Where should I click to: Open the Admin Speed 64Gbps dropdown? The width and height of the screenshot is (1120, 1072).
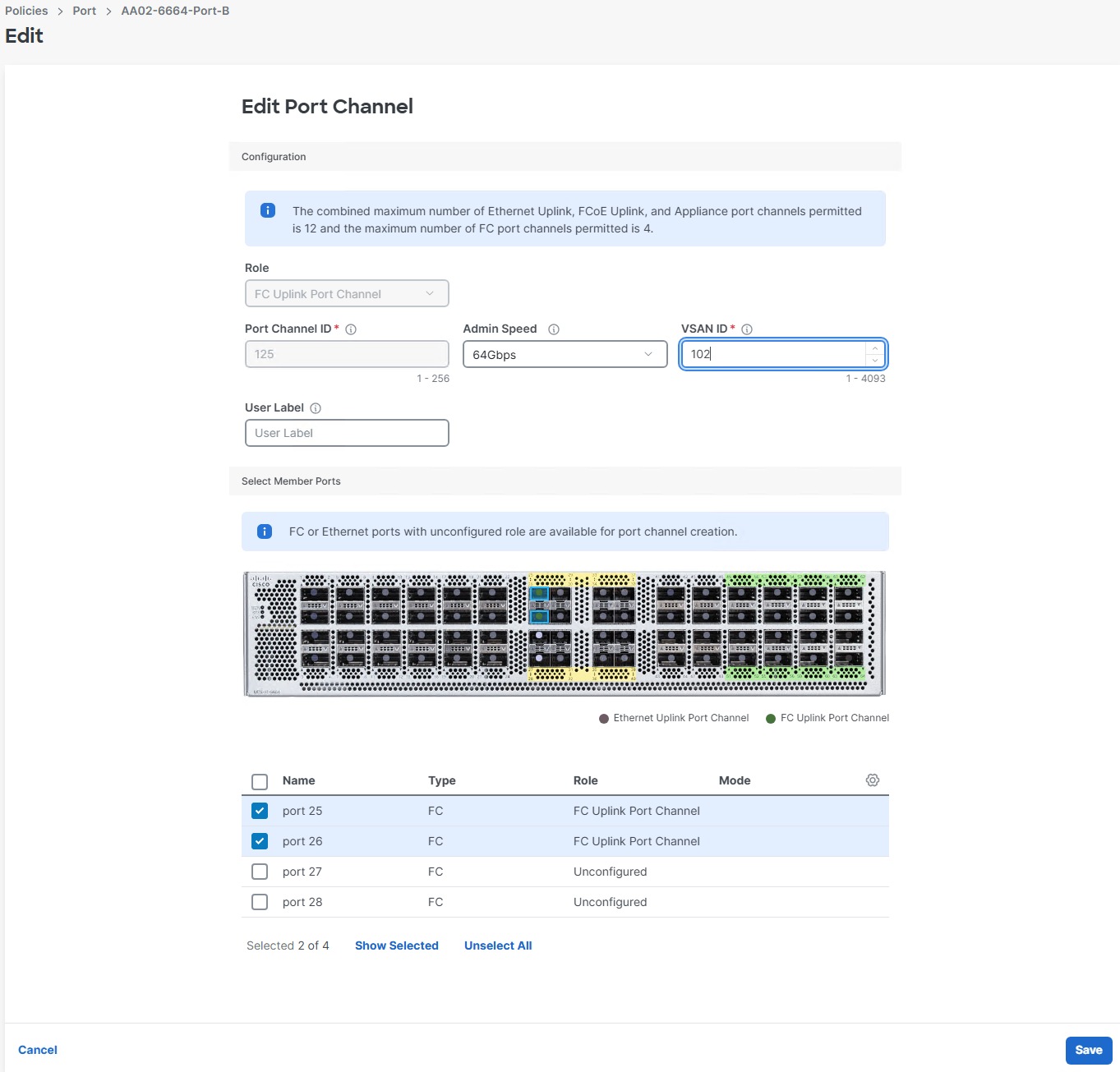click(x=565, y=355)
